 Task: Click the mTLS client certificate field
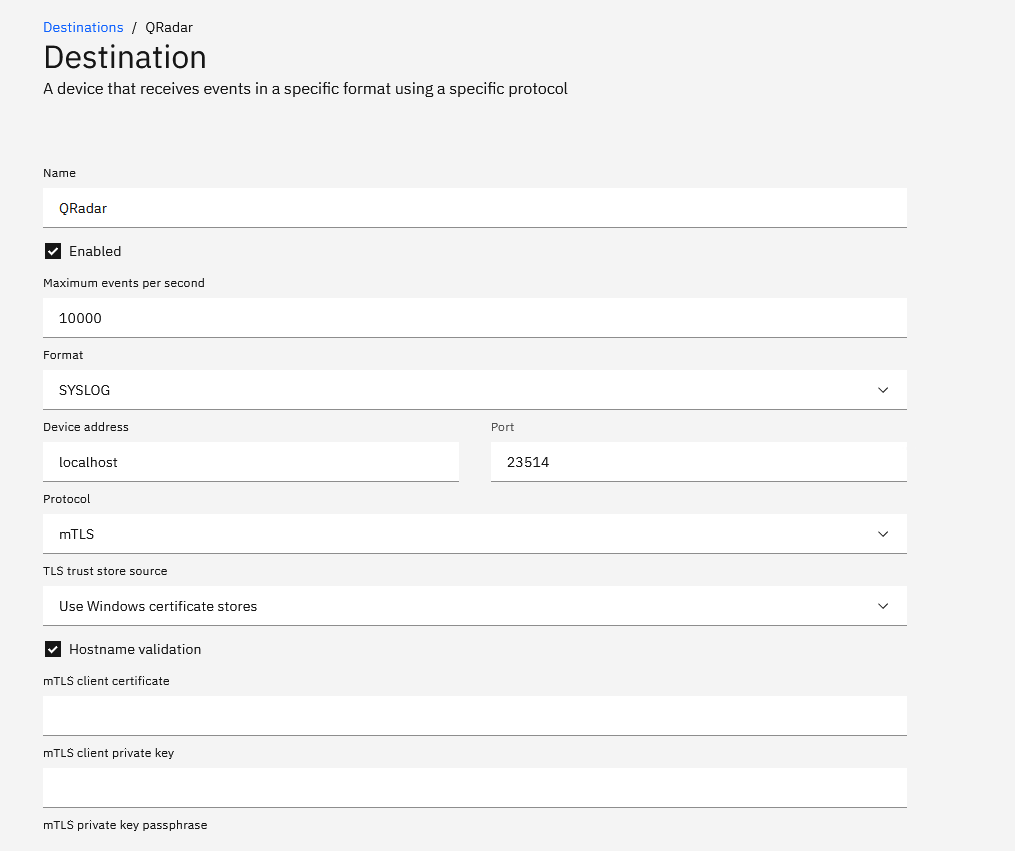click(x=475, y=715)
